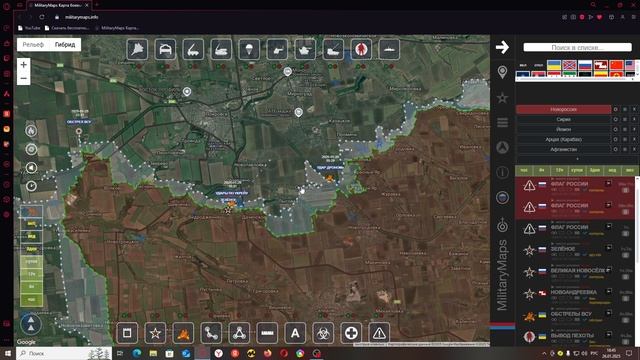
Task: Click Windows taskbar search box Поиск
Action: 64,353
